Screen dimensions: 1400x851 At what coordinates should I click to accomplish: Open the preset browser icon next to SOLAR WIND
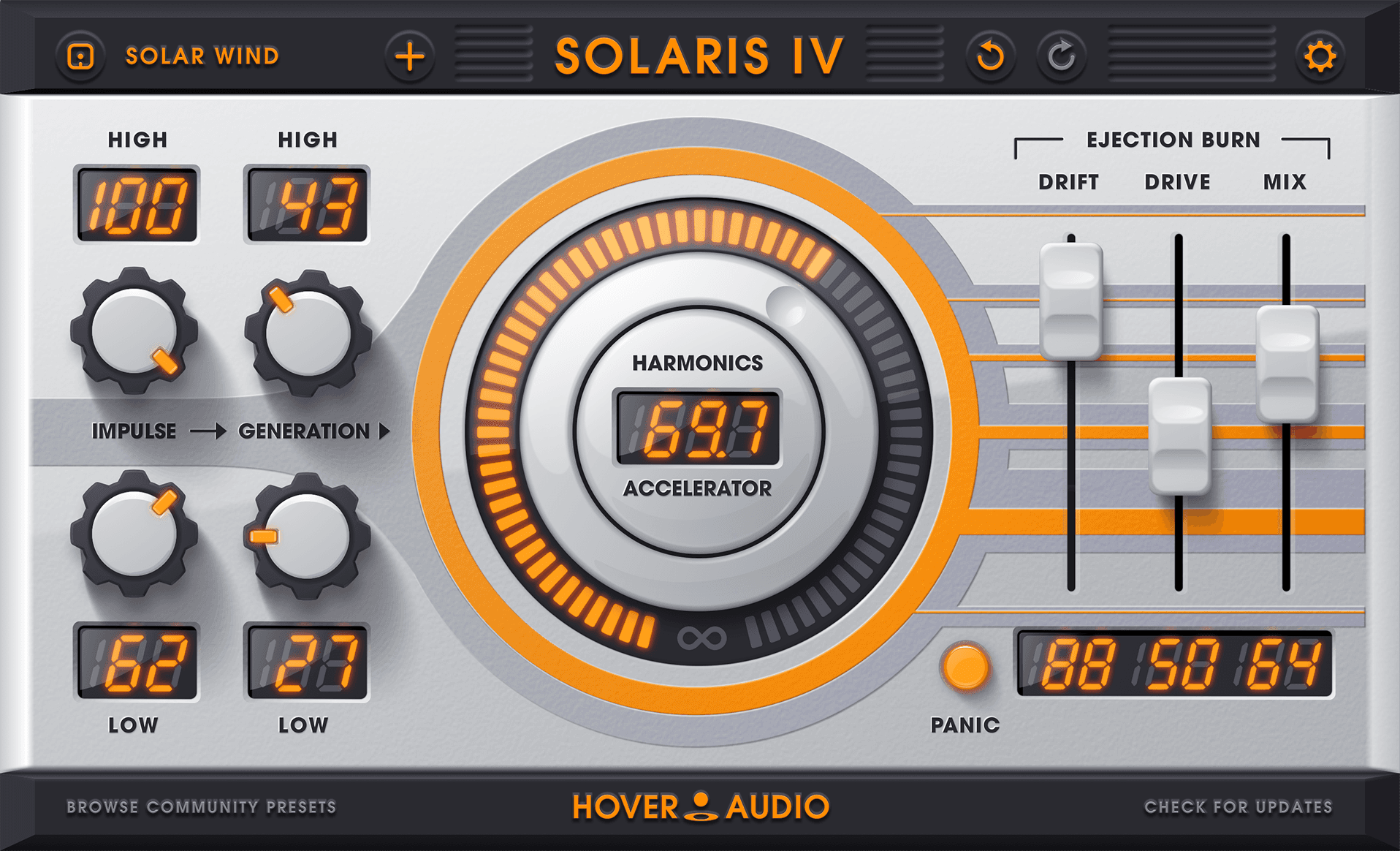80,56
